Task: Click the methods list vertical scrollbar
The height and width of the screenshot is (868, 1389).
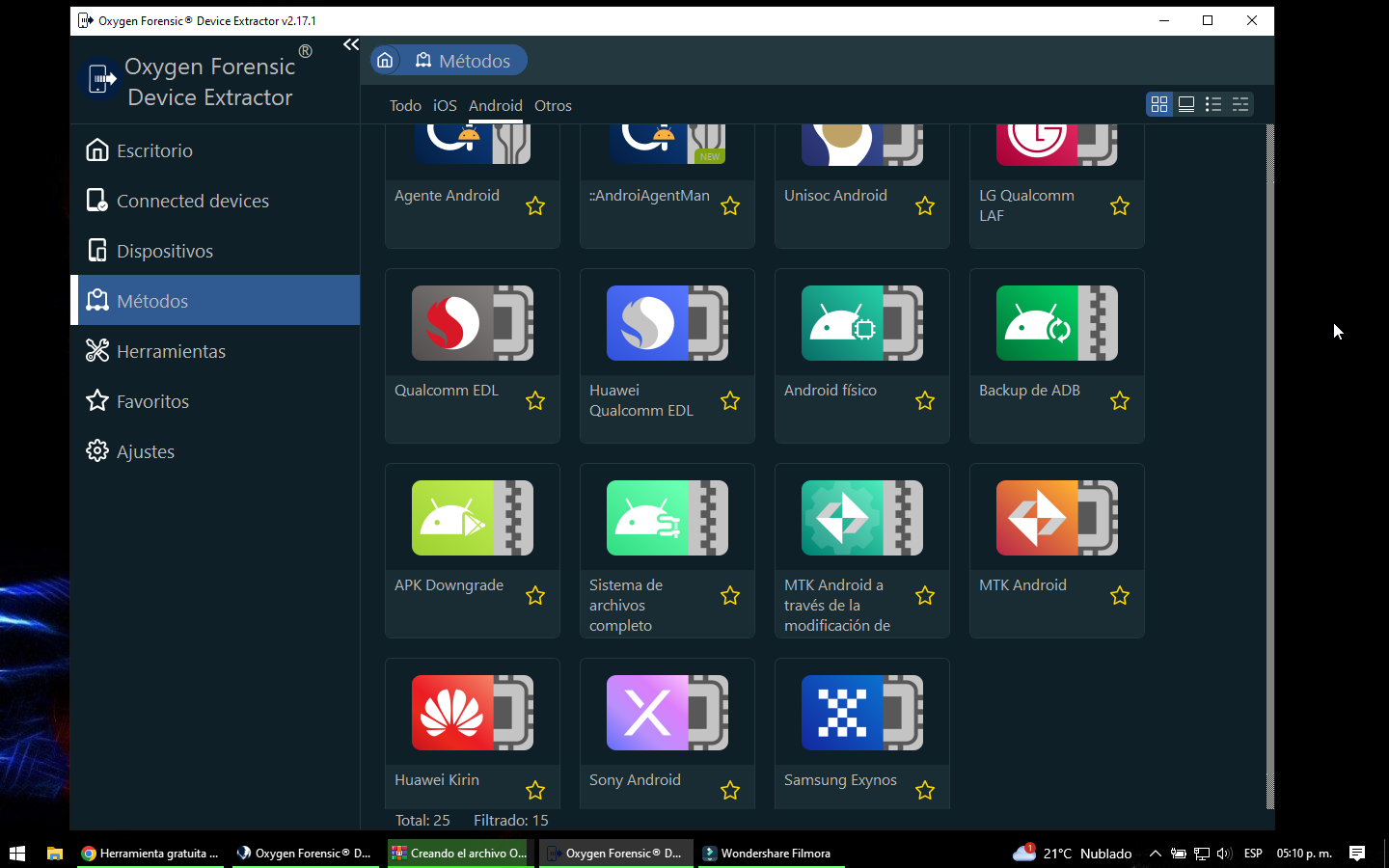Action: 1269,463
